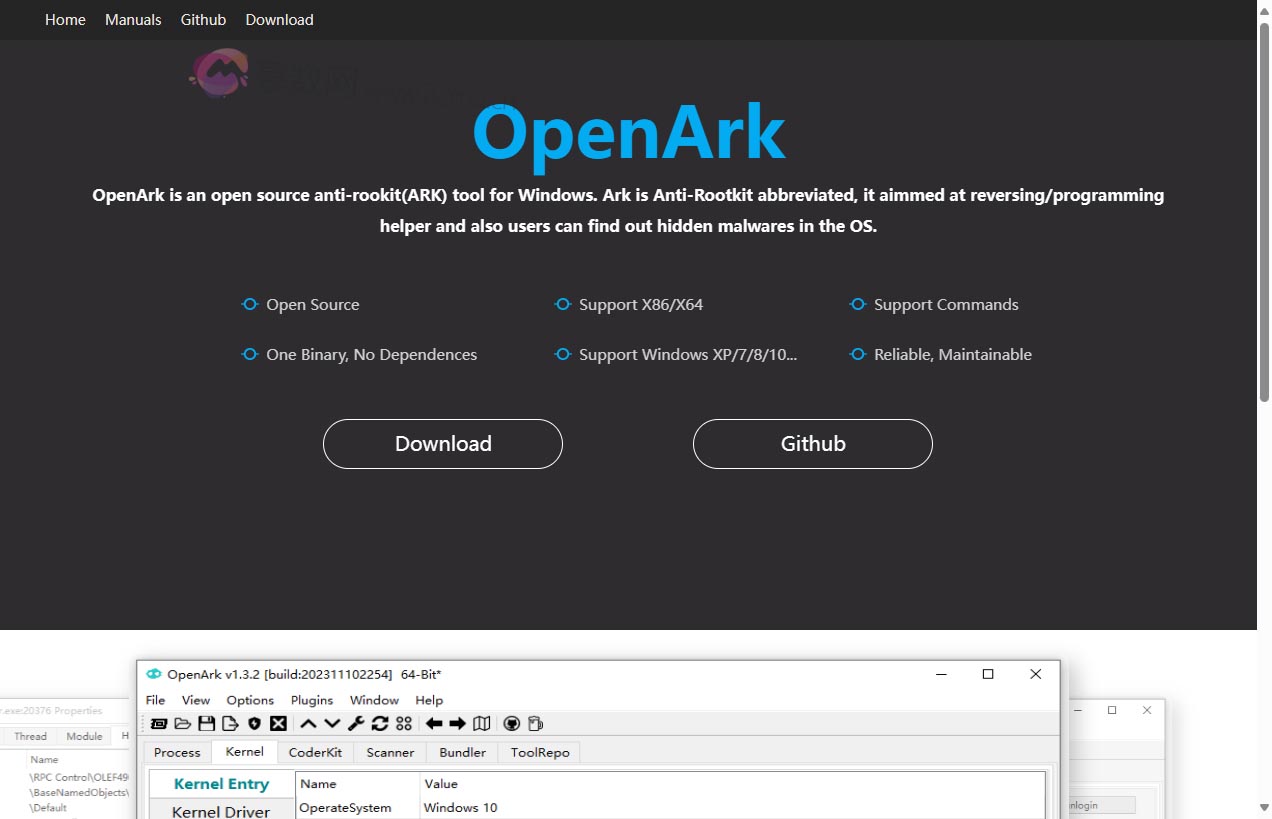Click the package icon at the toolbar's end
This screenshot has width=1272, height=819.
pyautogui.click(x=538, y=723)
